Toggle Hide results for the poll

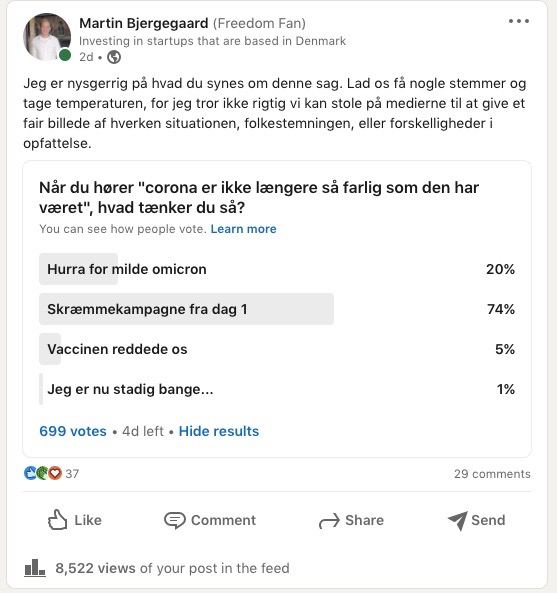(x=219, y=431)
